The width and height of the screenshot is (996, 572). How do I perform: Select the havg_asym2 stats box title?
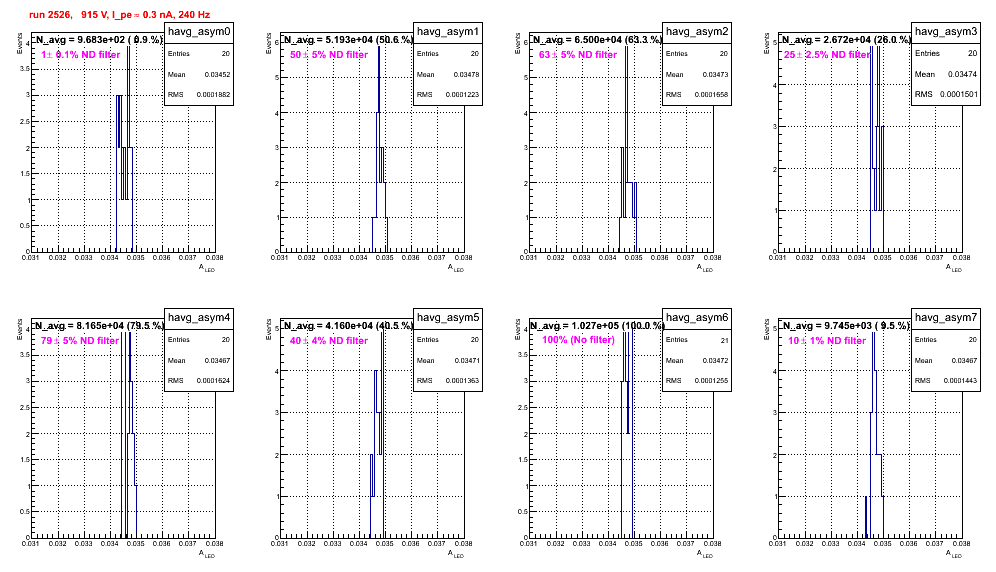[697, 32]
